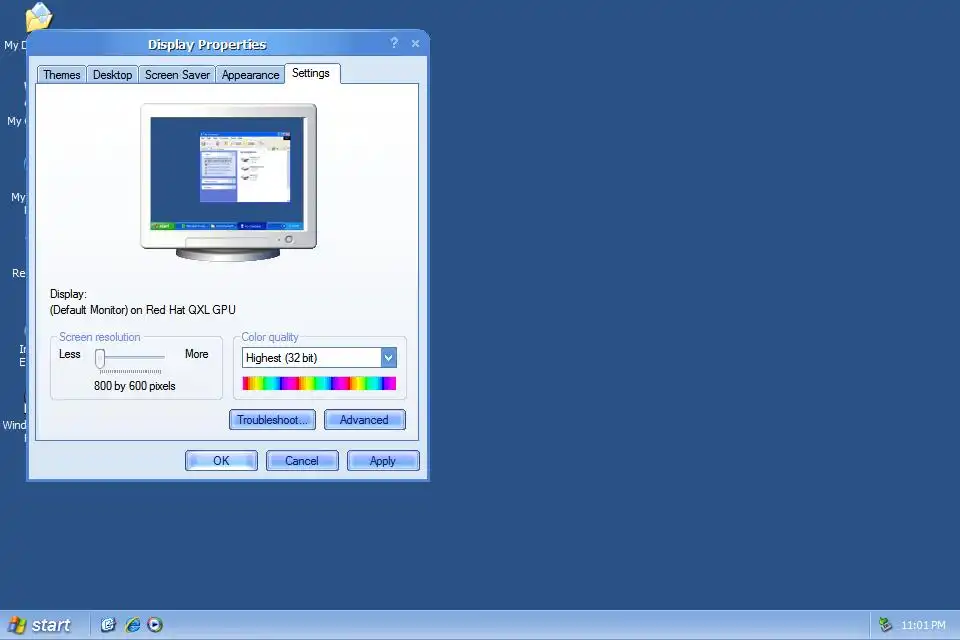Image resolution: width=960 pixels, height=640 pixels.
Task: Click the Color quality dropdown arrow
Action: 388,358
